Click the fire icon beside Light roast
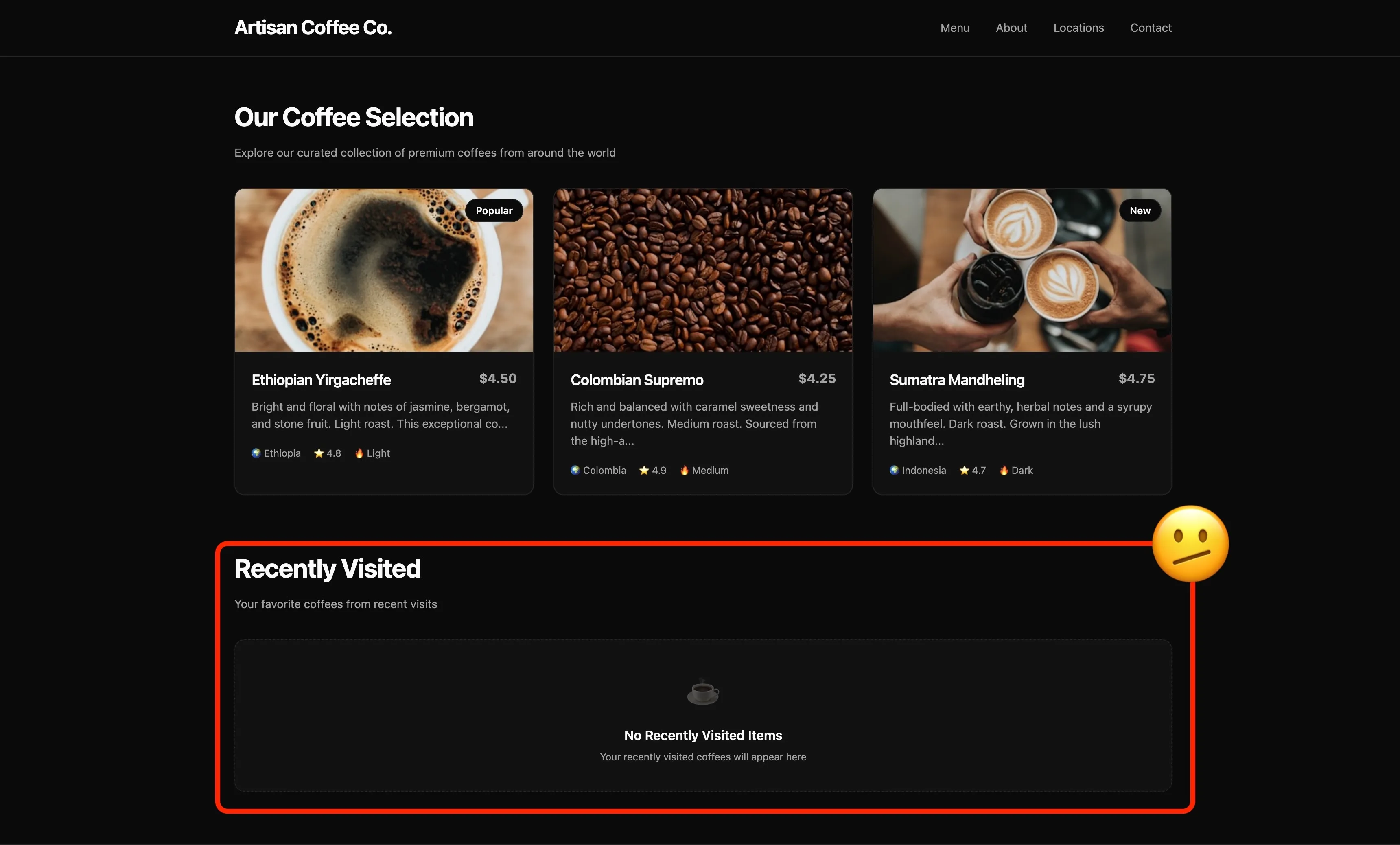1400x845 pixels. pyautogui.click(x=360, y=453)
